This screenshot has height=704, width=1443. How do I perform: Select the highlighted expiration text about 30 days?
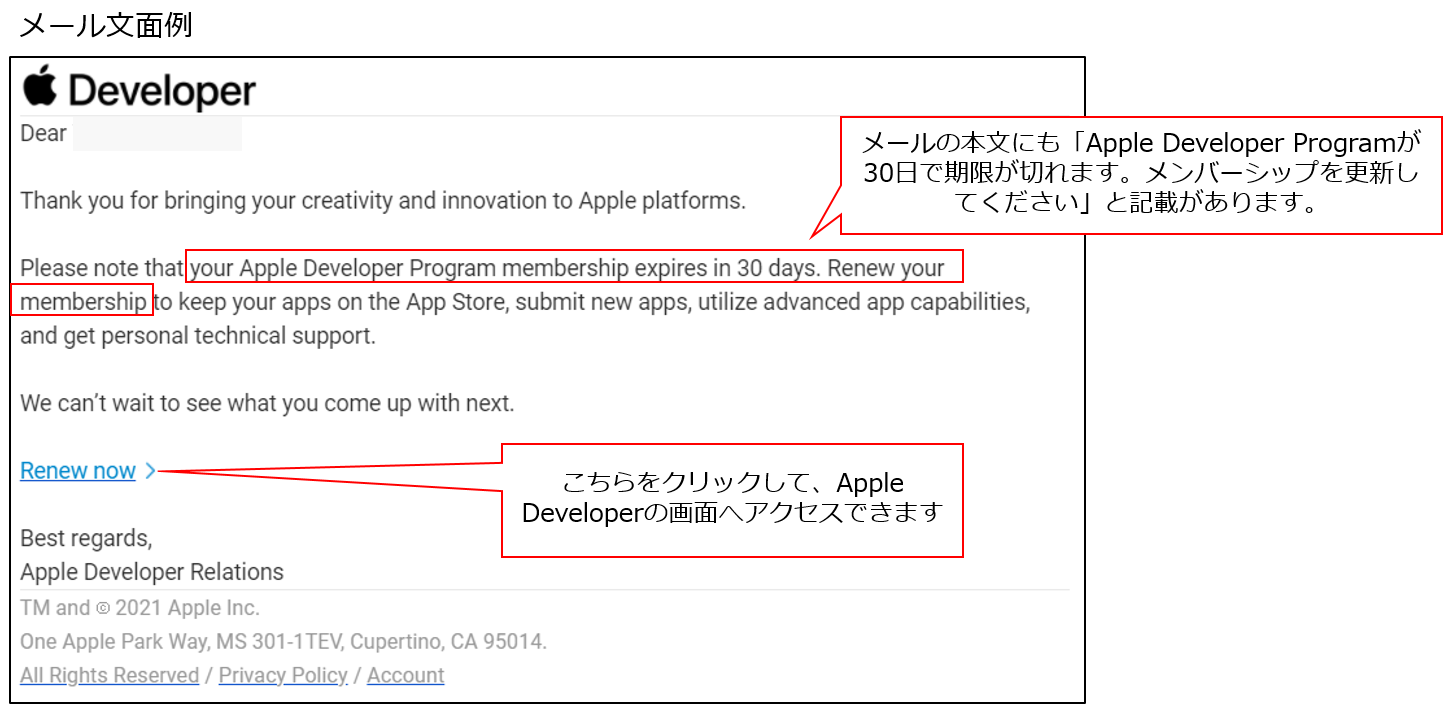[x=572, y=267]
